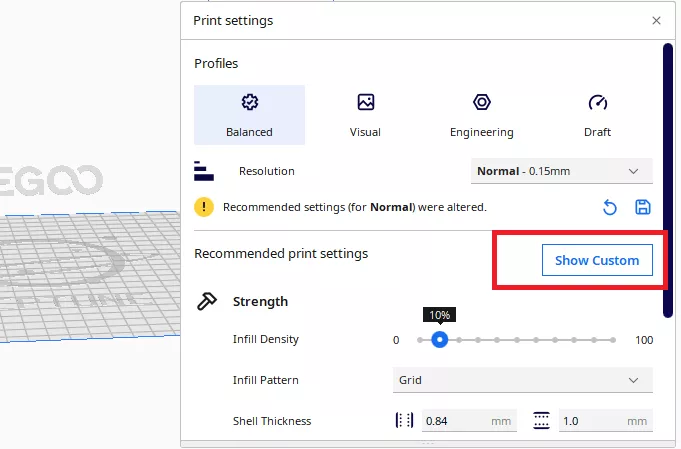Click the yellow warning exclamation icon
Screen dimensions: 681x449
pos(204,207)
